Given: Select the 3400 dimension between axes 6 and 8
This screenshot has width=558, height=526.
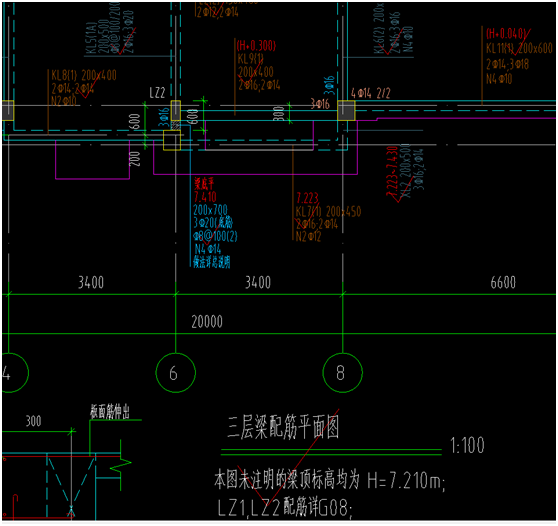Looking at the screenshot, I should point(258,283).
